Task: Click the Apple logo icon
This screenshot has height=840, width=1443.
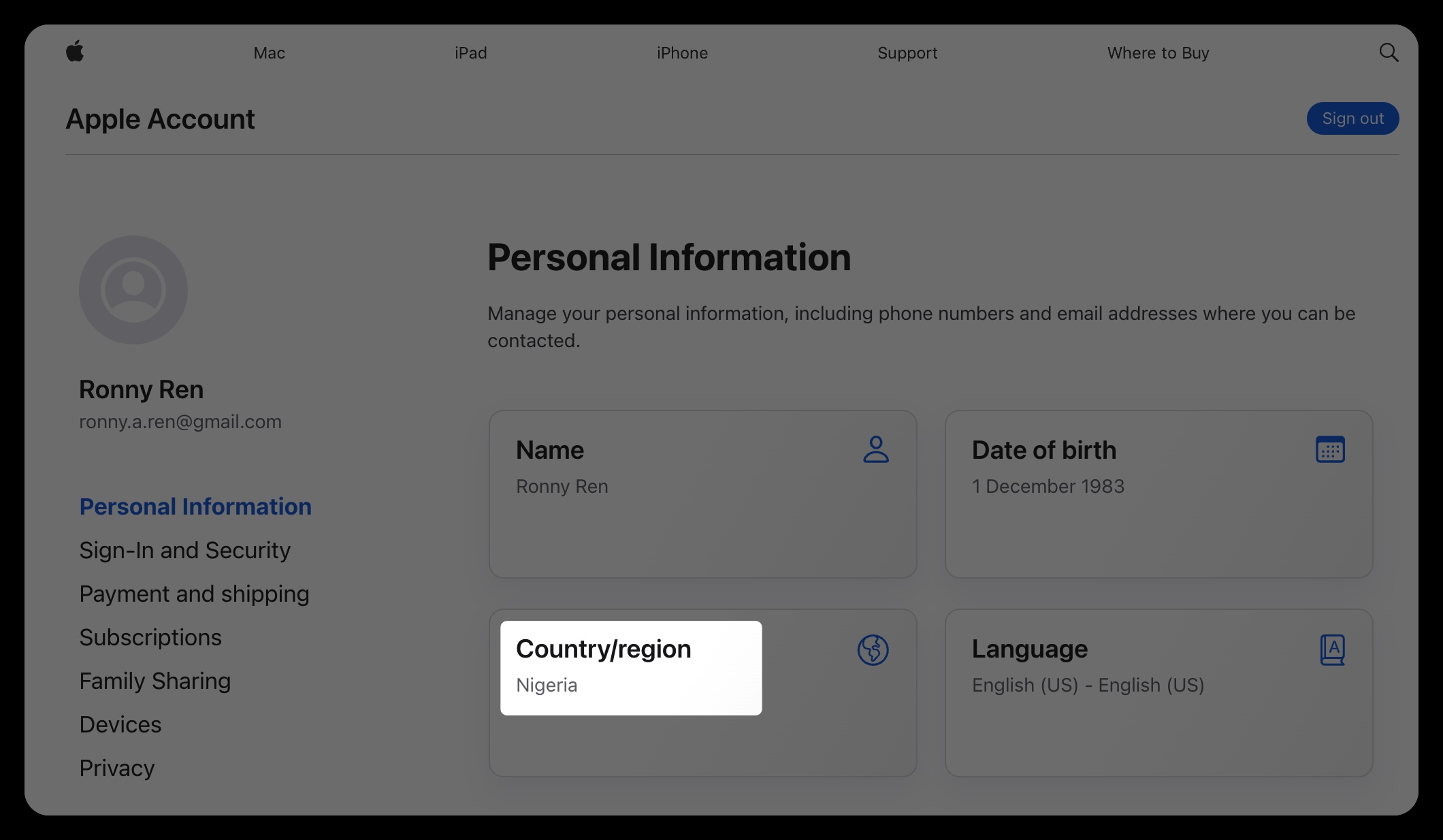Action: 75,51
